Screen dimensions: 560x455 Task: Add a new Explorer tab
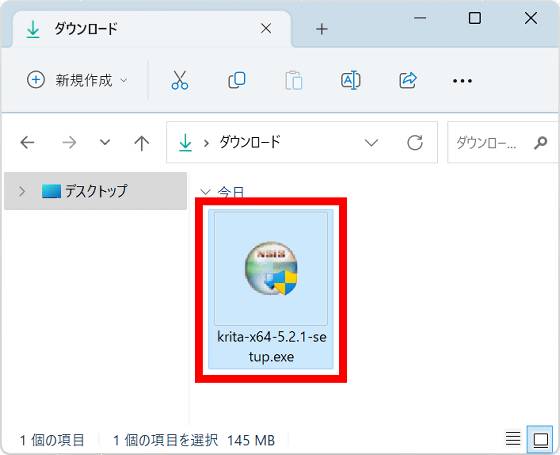pyautogui.click(x=322, y=29)
